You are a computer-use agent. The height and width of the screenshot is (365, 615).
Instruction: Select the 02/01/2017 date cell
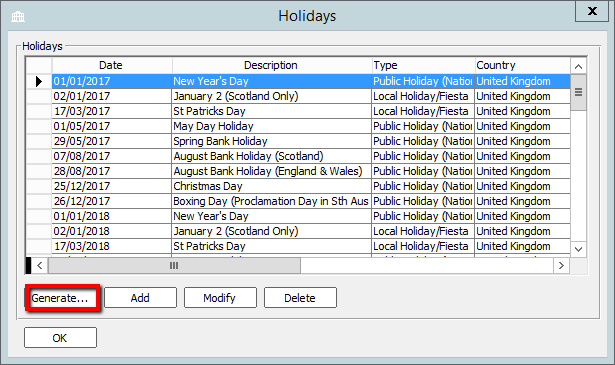click(x=112, y=96)
